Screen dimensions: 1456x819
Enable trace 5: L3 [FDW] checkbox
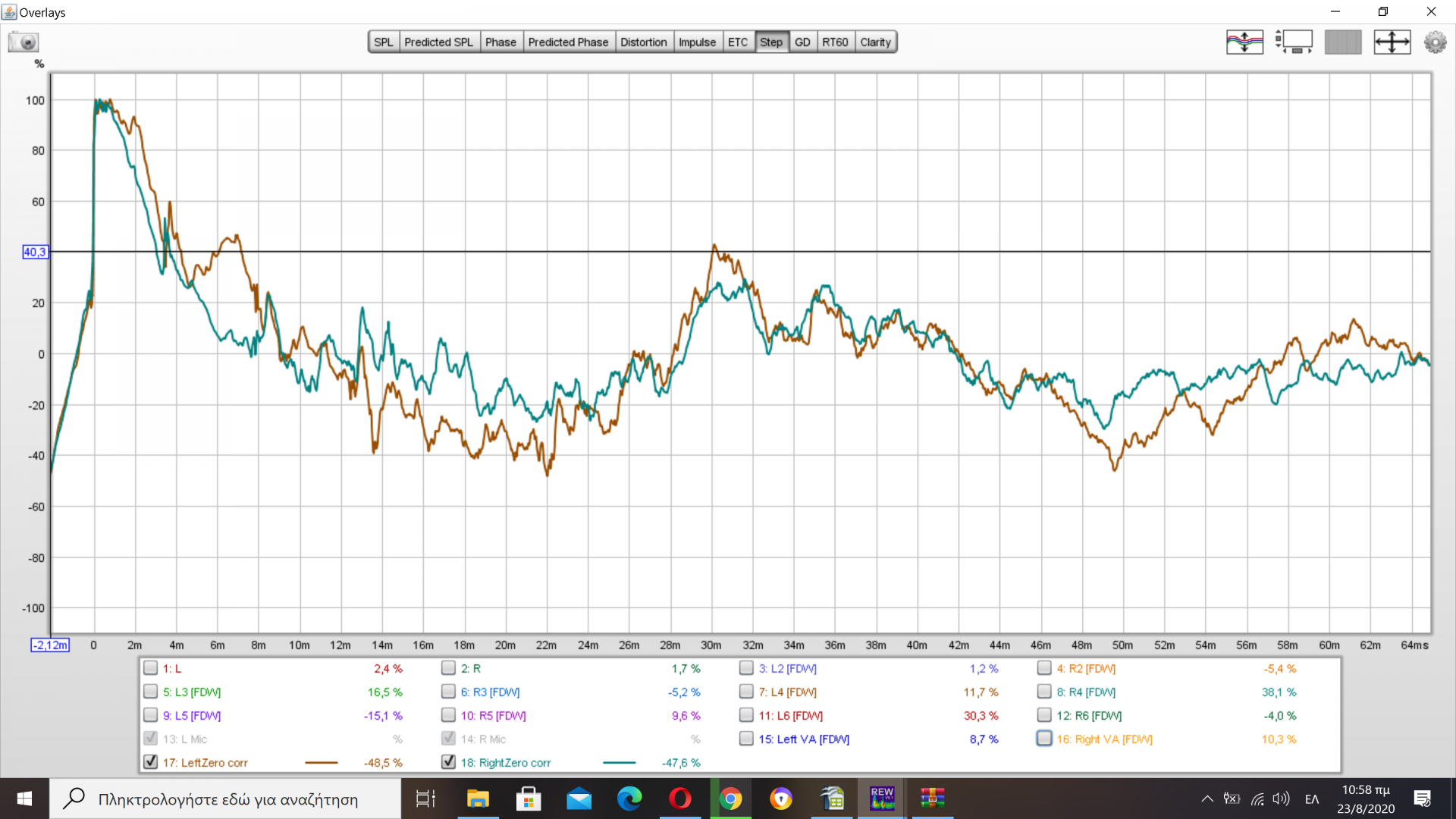150,692
